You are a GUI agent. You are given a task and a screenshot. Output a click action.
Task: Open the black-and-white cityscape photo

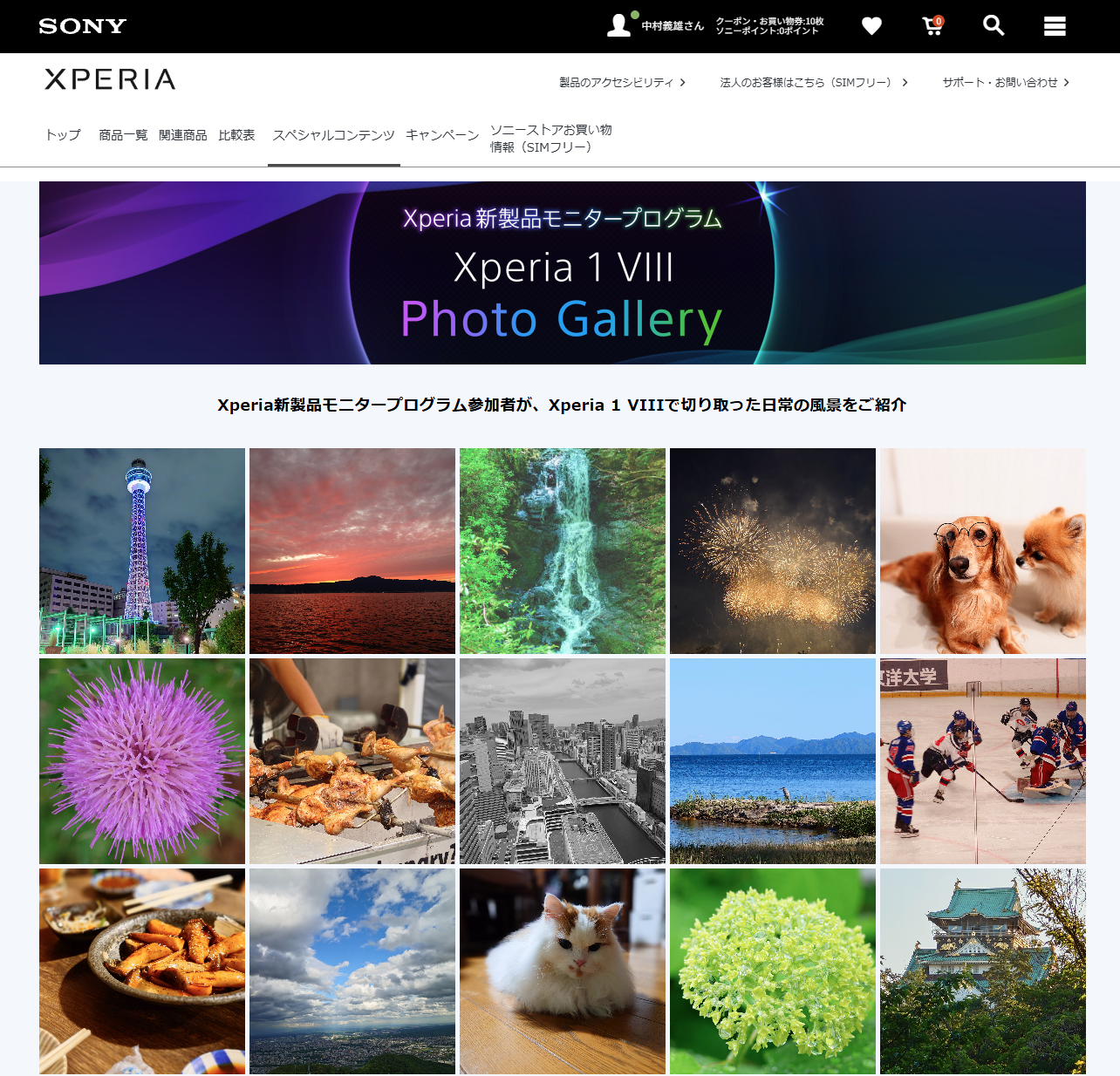(563, 761)
